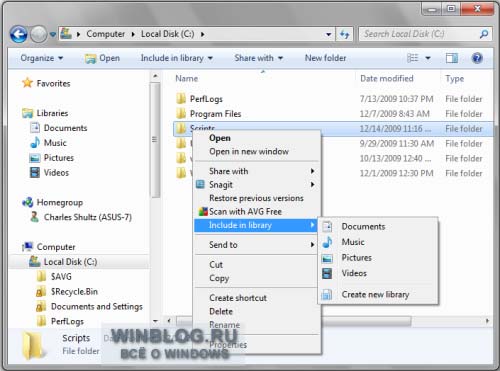This screenshot has width=500, height=371.
Task: Click the Program Files folder icon
Action: pyautogui.click(x=181, y=114)
